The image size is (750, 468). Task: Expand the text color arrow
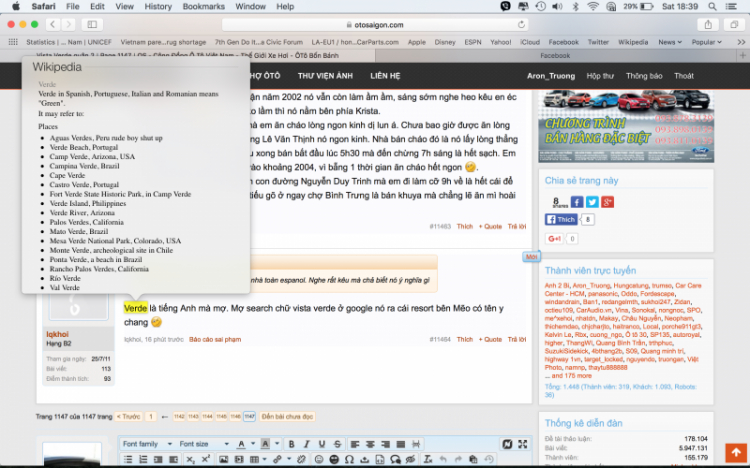[253, 444]
